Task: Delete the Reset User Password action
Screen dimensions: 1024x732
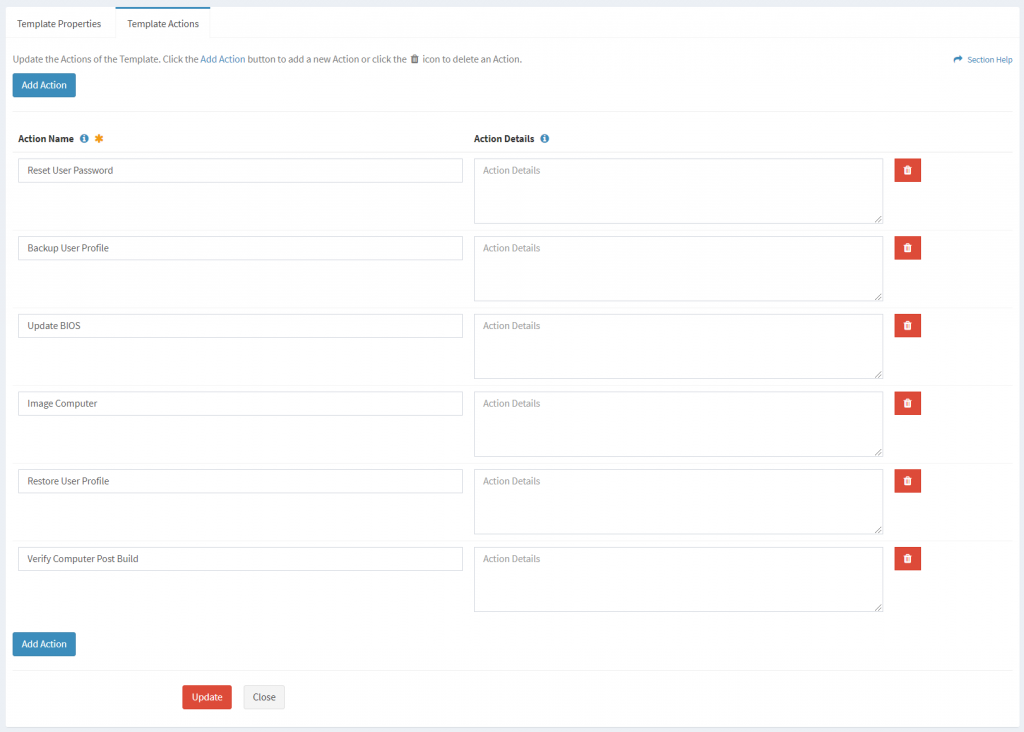Action: point(907,169)
